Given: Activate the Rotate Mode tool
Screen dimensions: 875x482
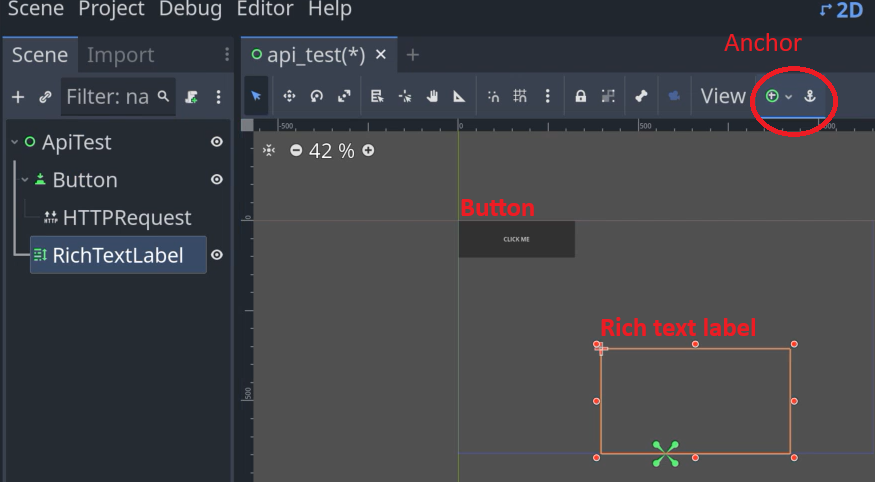Looking at the screenshot, I should click(316, 96).
